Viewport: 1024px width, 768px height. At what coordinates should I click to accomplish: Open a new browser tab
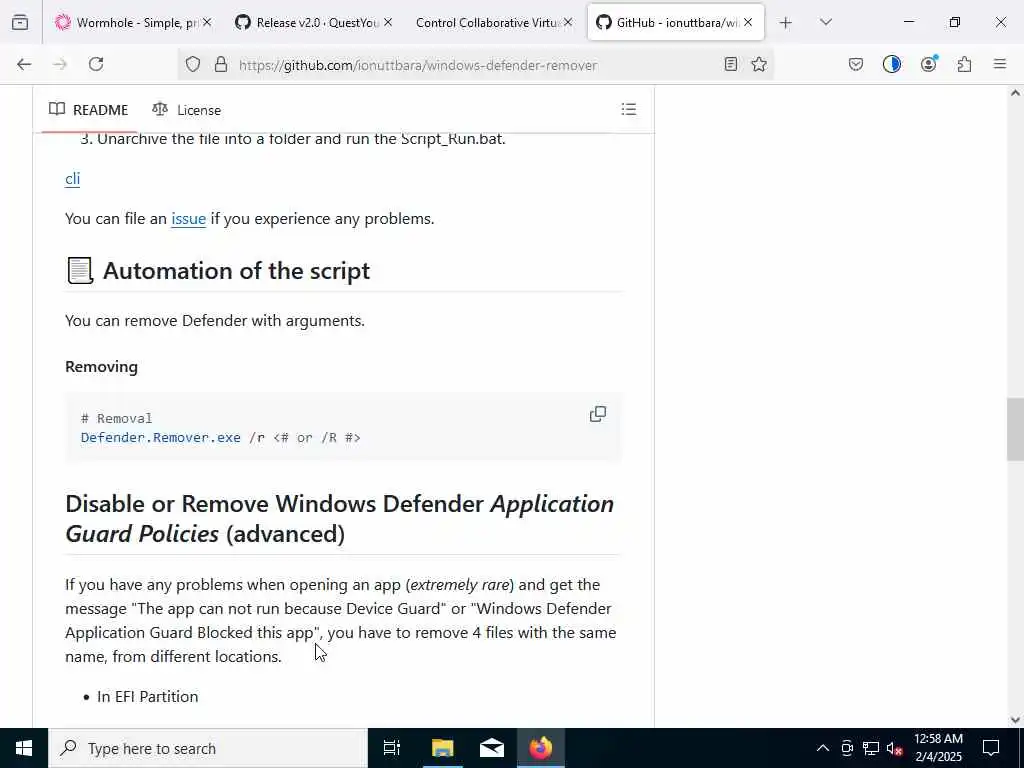pyautogui.click(x=786, y=23)
